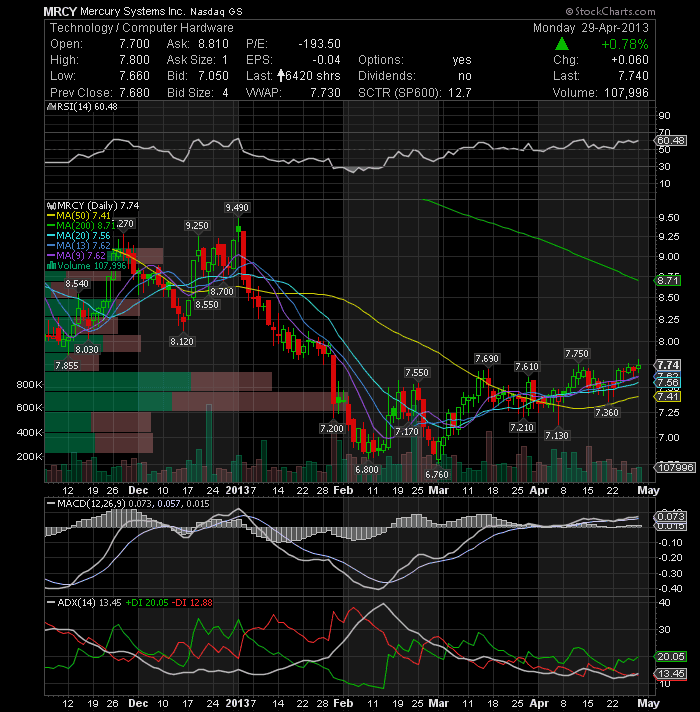Viewport: 700px width, 712px height.
Task: Click the 8.030 price label
Action: click(x=87, y=350)
